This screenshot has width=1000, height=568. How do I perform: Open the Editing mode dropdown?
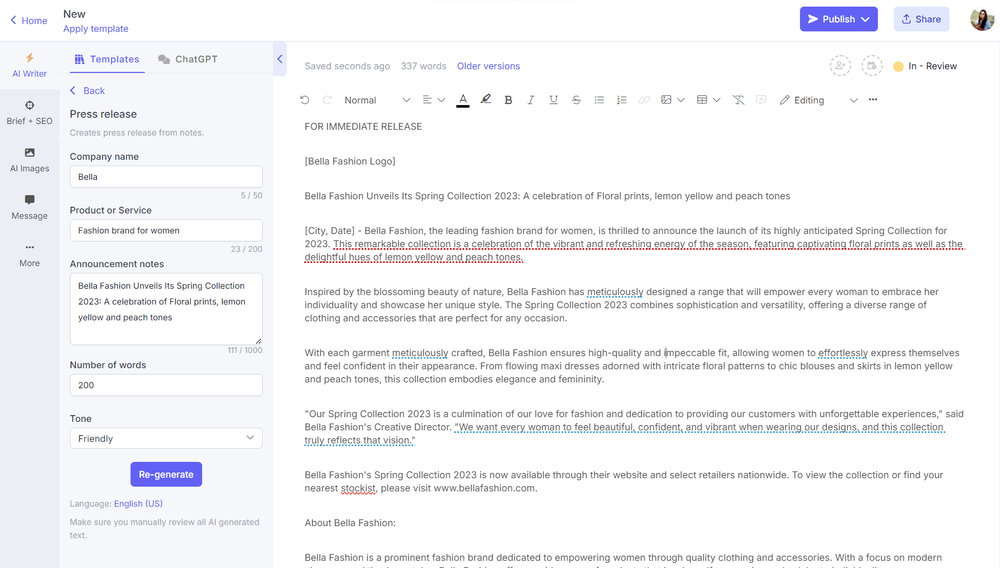tap(818, 100)
